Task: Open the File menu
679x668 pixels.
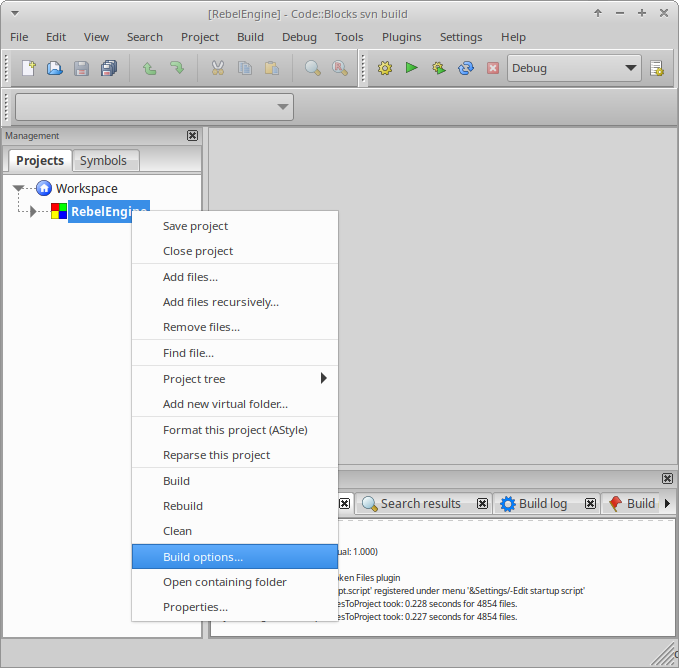Action: (x=19, y=37)
